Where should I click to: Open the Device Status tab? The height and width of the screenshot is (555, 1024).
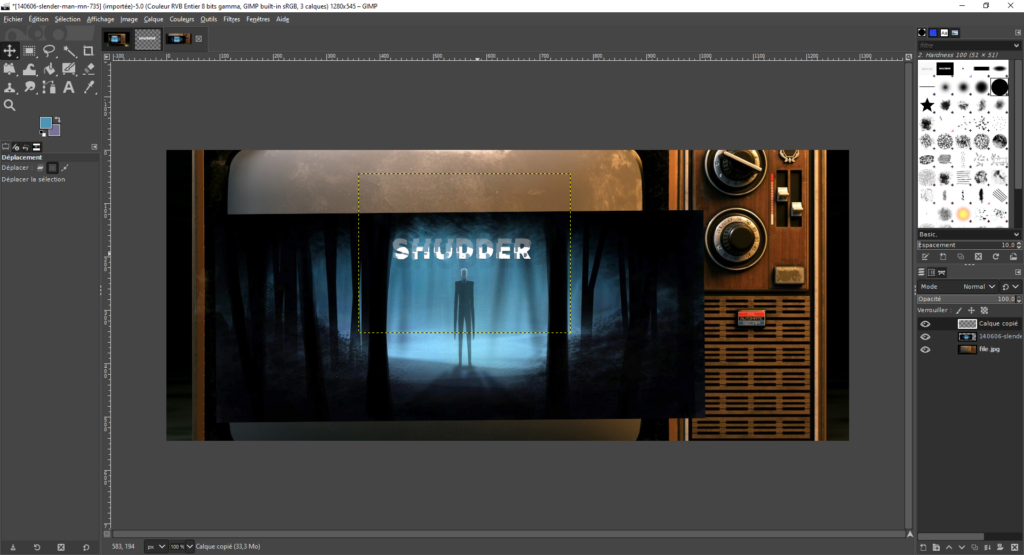click(16, 147)
